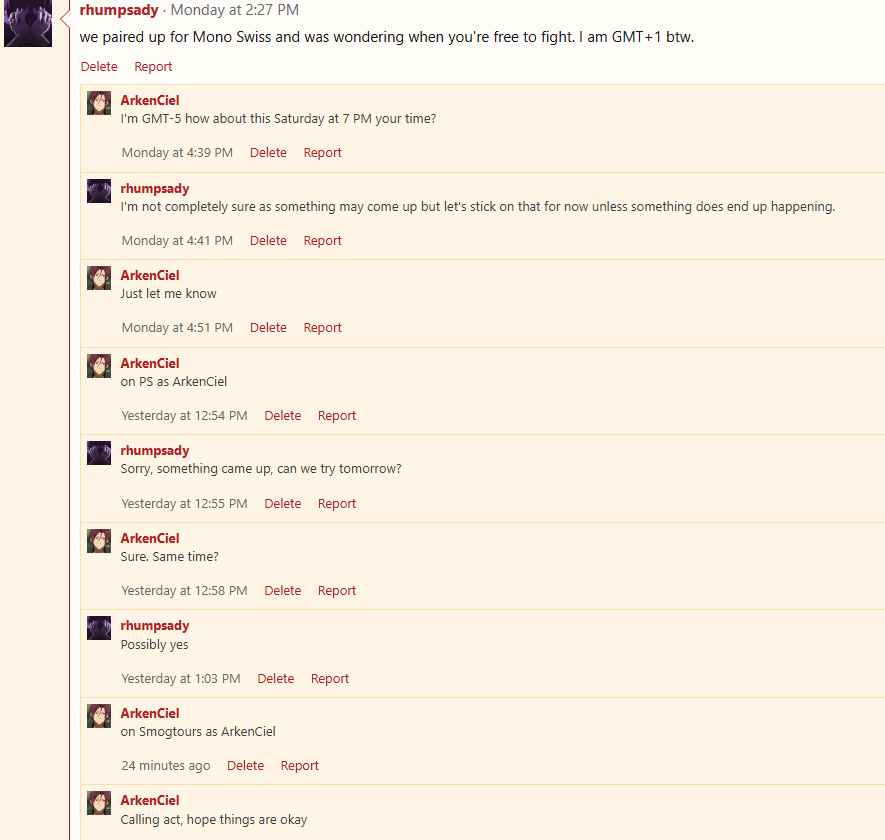Report the Yesterday 1:03 PM comment

pyautogui.click(x=330, y=679)
